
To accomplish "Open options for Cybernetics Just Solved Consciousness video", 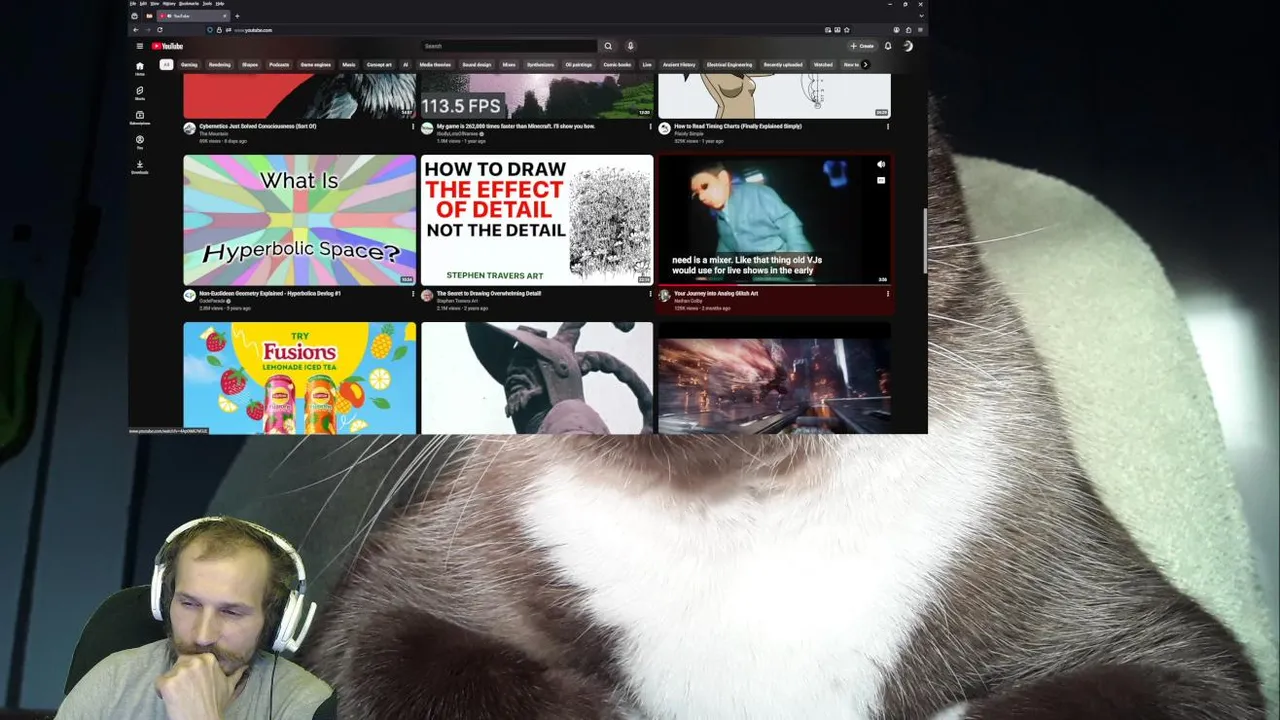I will pyautogui.click(x=413, y=127).
